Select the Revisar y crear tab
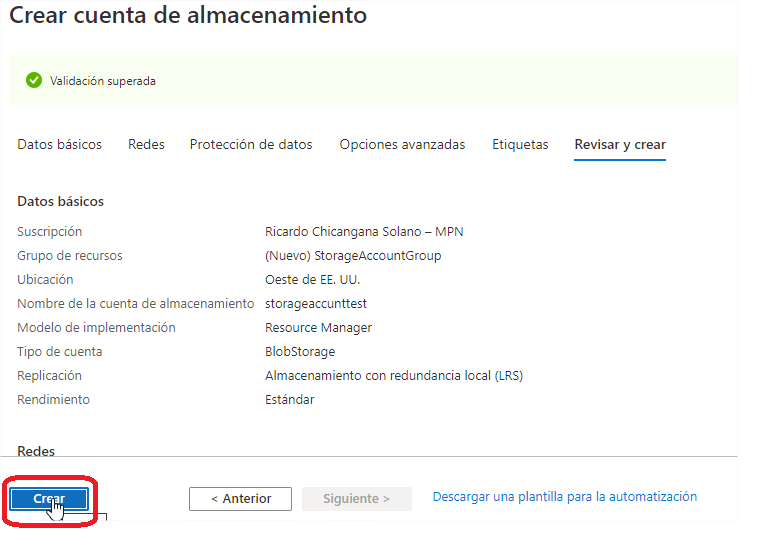 [x=620, y=145]
